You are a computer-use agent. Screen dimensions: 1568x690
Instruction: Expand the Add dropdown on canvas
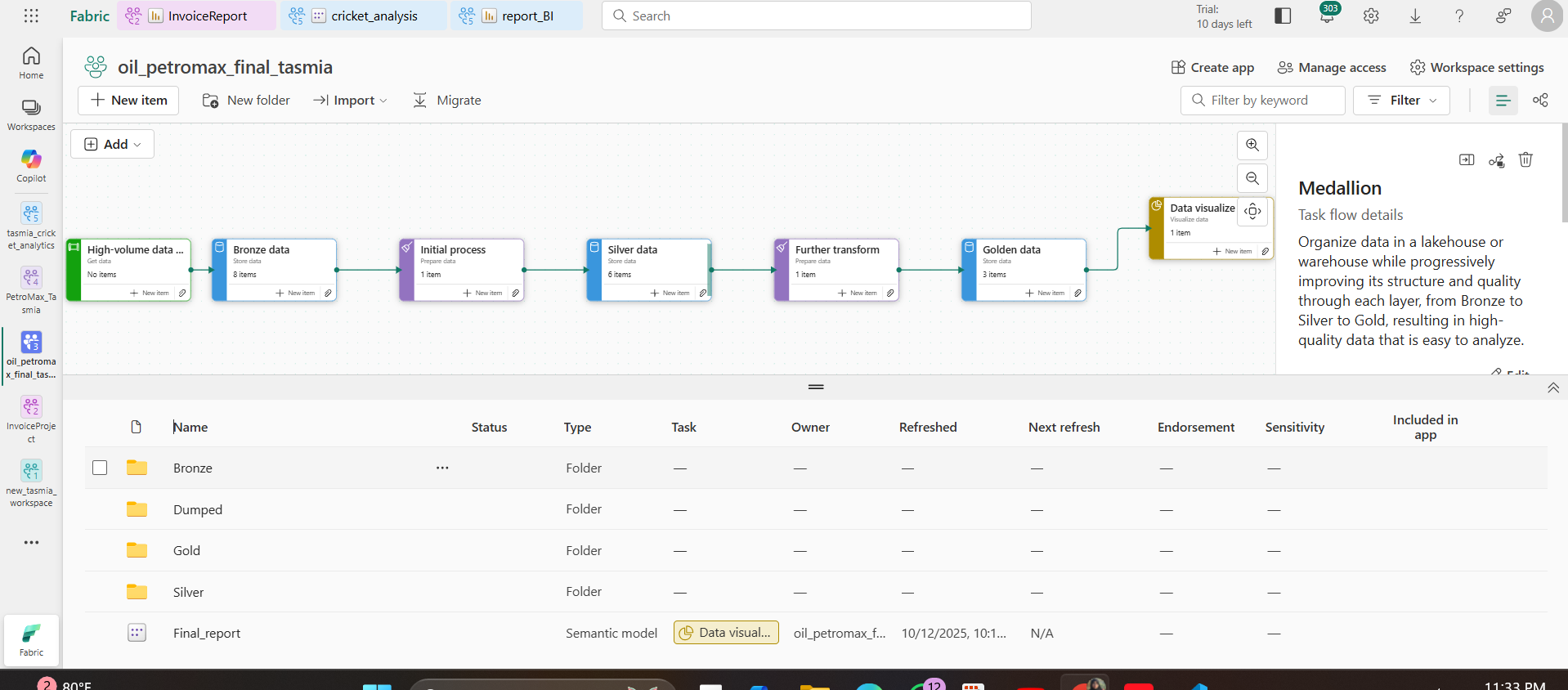coord(113,144)
